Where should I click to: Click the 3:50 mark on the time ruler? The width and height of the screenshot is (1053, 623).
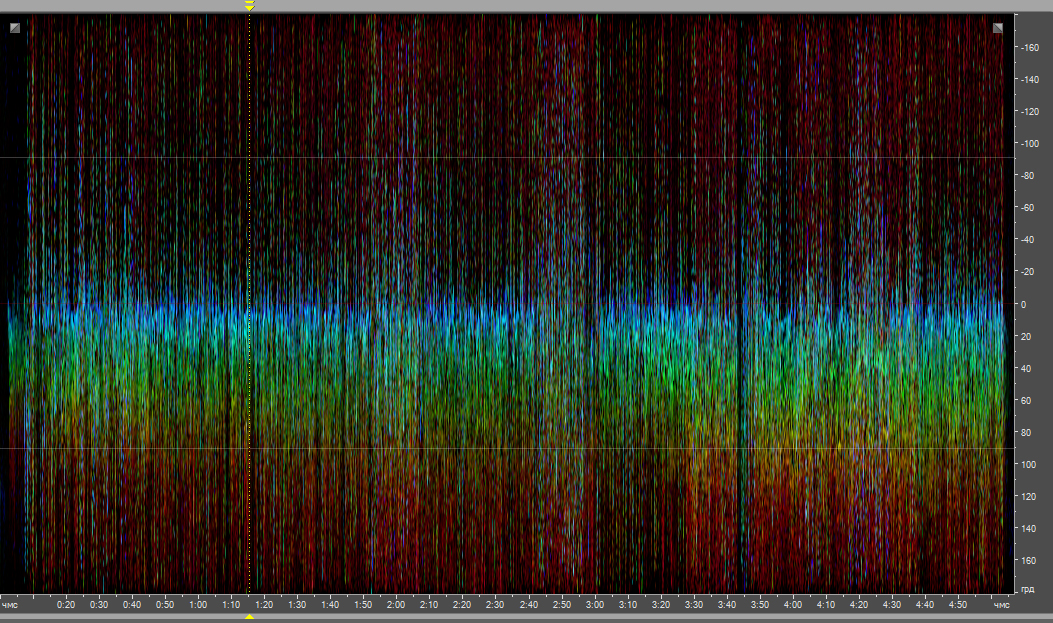pyautogui.click(x=760, y=605)
